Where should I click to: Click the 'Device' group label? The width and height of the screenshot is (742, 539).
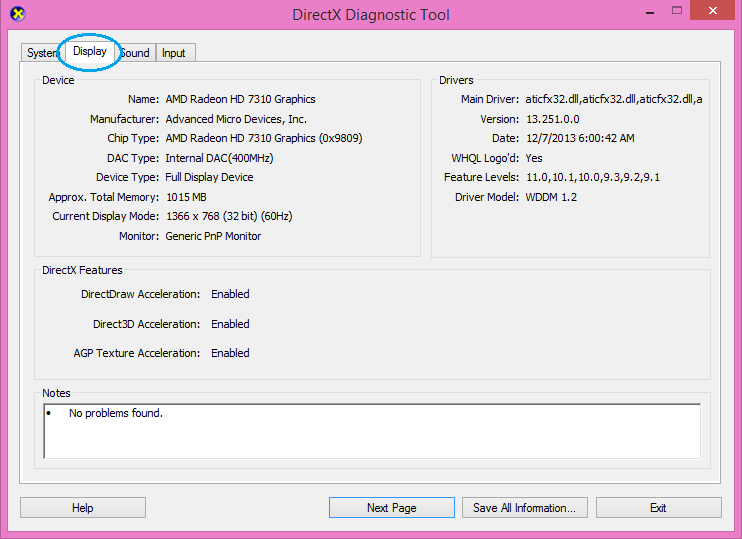coord(58,80)
